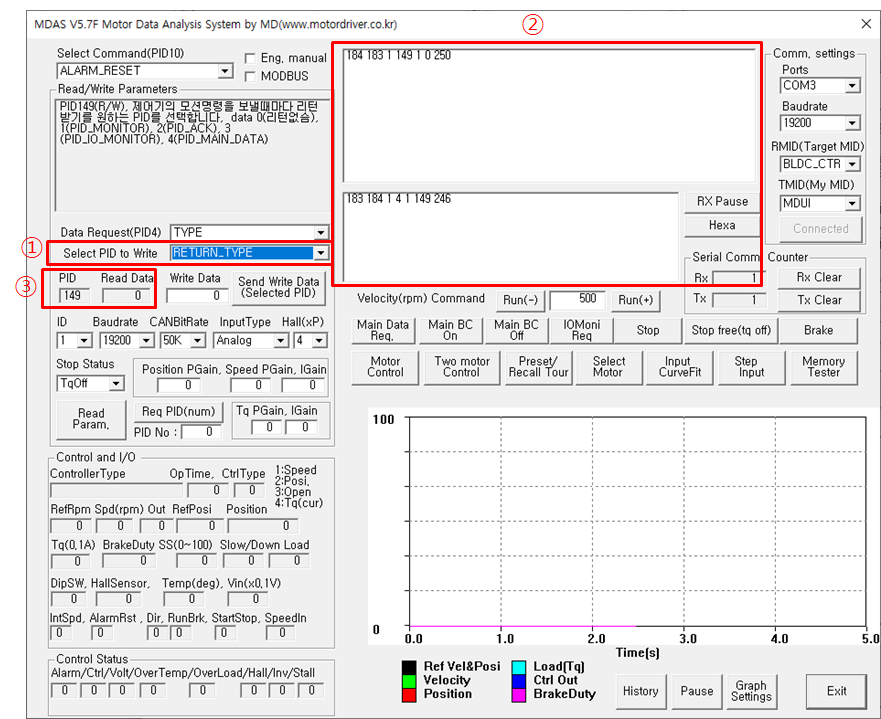Image resolution: width=881 pixels, height=719 pixels.
Task: Click the Connected button
Action: [821, 229]
